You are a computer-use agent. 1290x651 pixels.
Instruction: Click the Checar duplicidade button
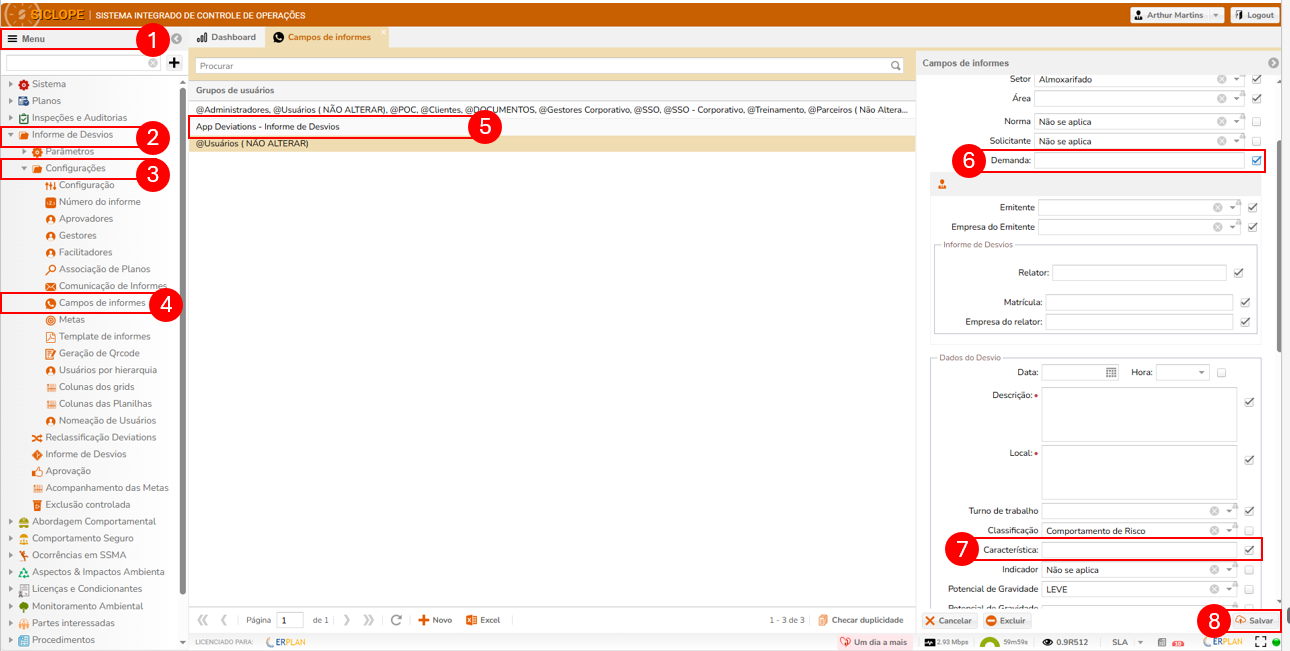[860, 620]
